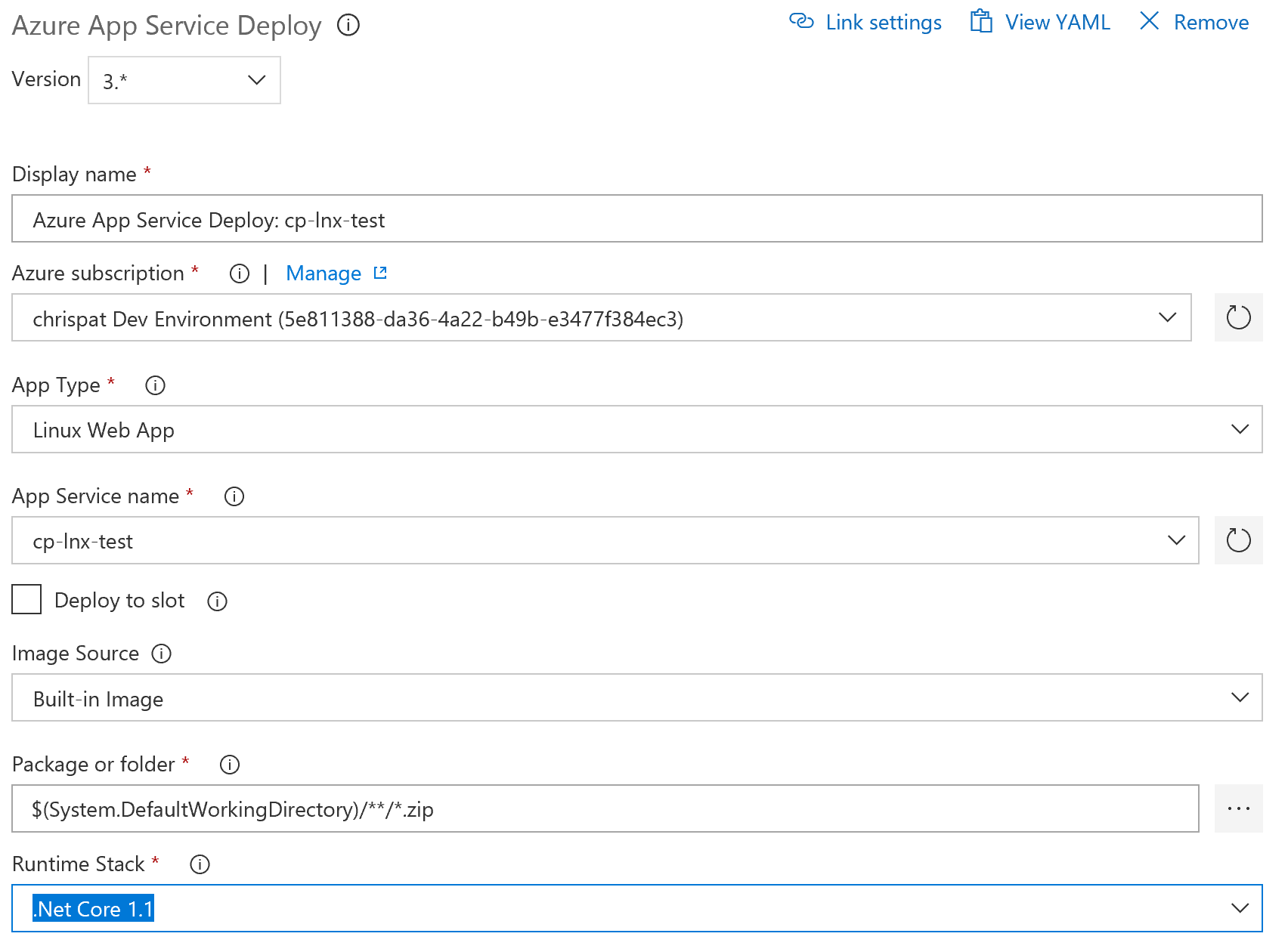Viewport: 1288px width, 952px height.
Task: Click the Runtime Stack info icon
Action: (x=200, y=864)
